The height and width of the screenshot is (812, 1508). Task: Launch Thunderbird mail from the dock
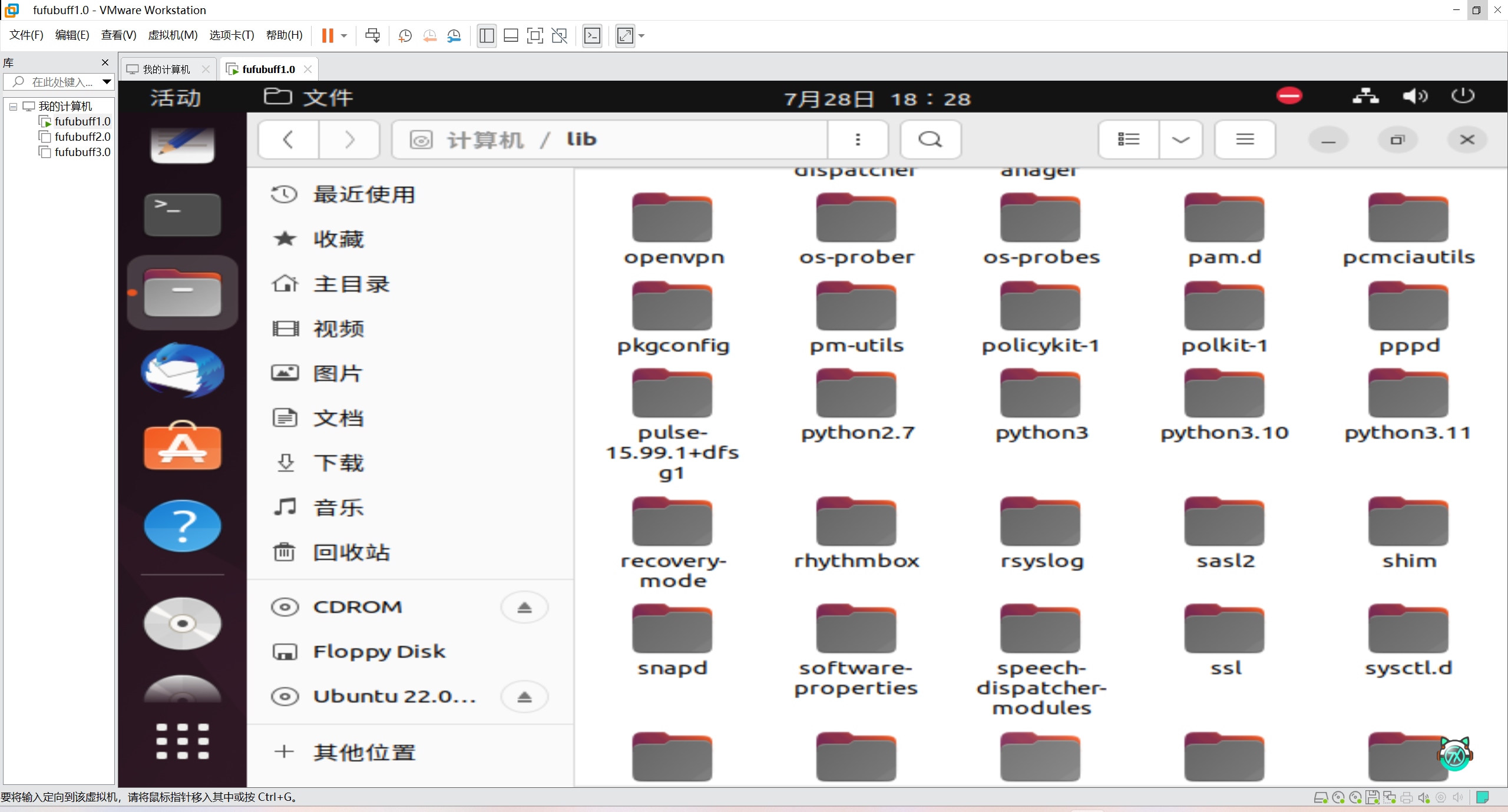183,371
